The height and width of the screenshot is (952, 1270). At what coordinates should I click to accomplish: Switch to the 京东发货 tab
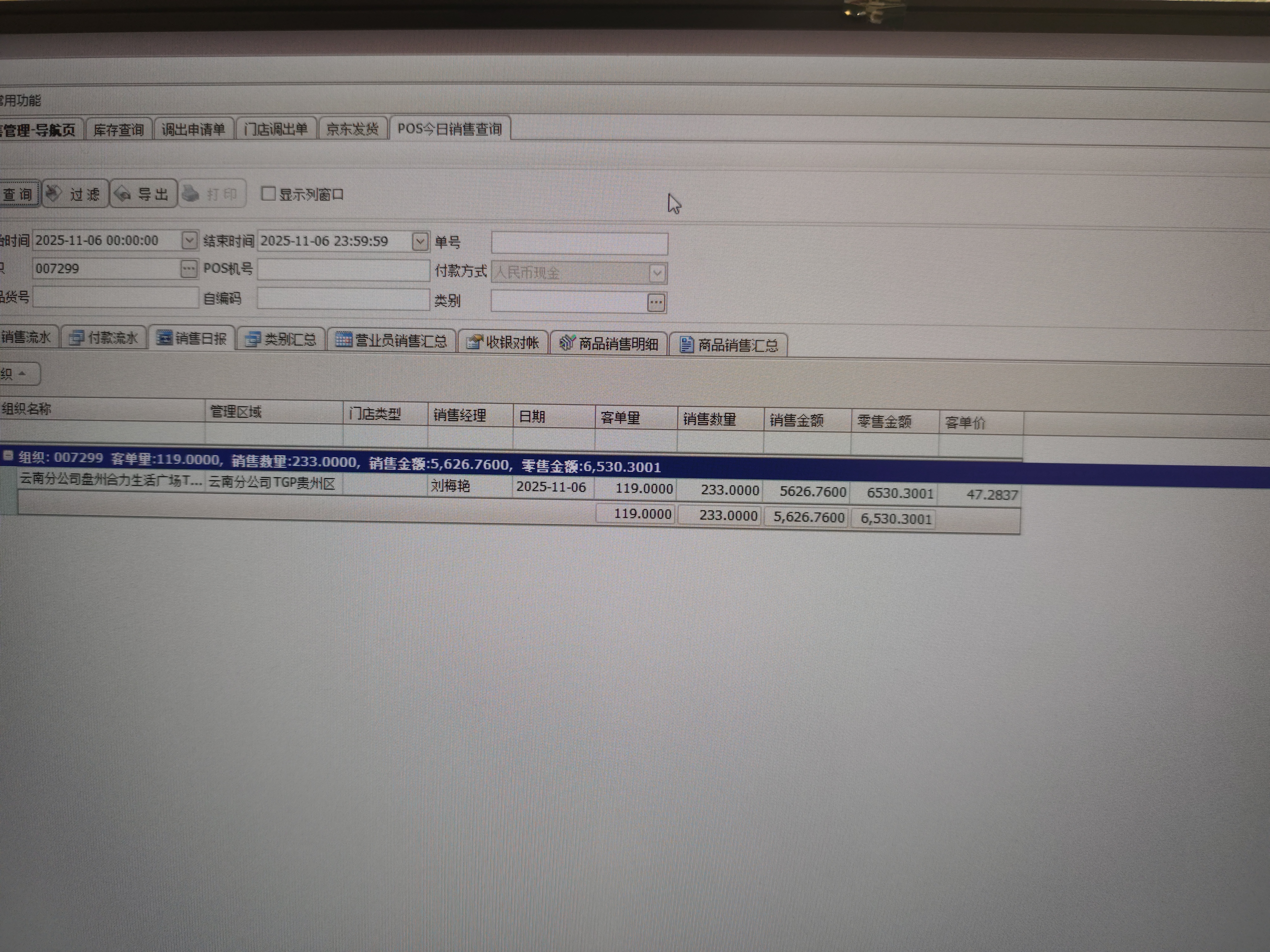(352, 129)
